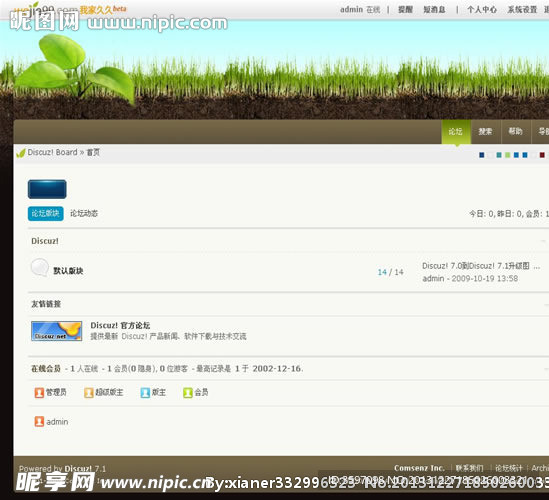Open the 搜索 navigation tab
This screenshot has width=549, height=500.
pyautogui.click(x=486, y=131)
